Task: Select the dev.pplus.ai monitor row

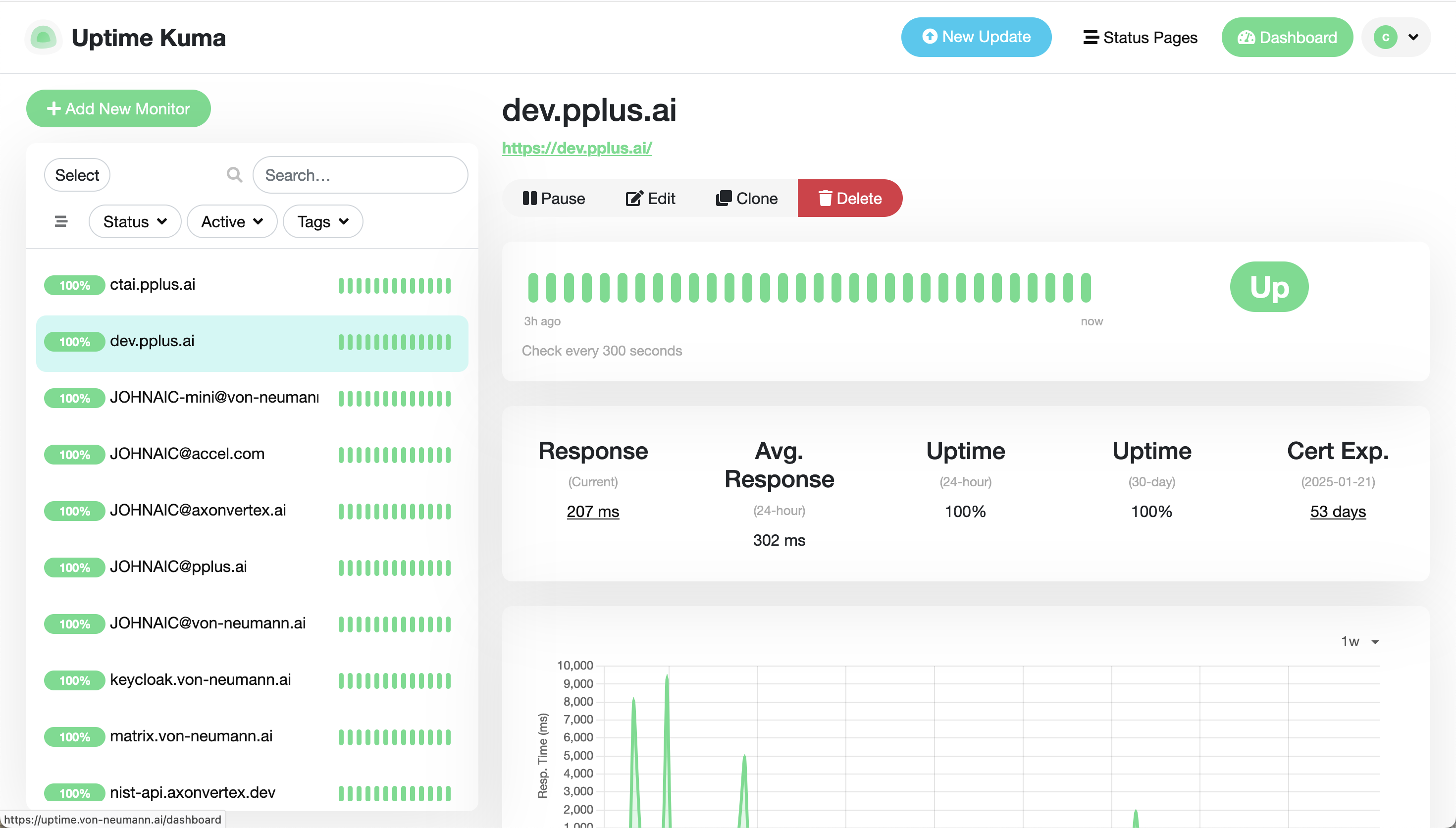Action: point(252,344)
